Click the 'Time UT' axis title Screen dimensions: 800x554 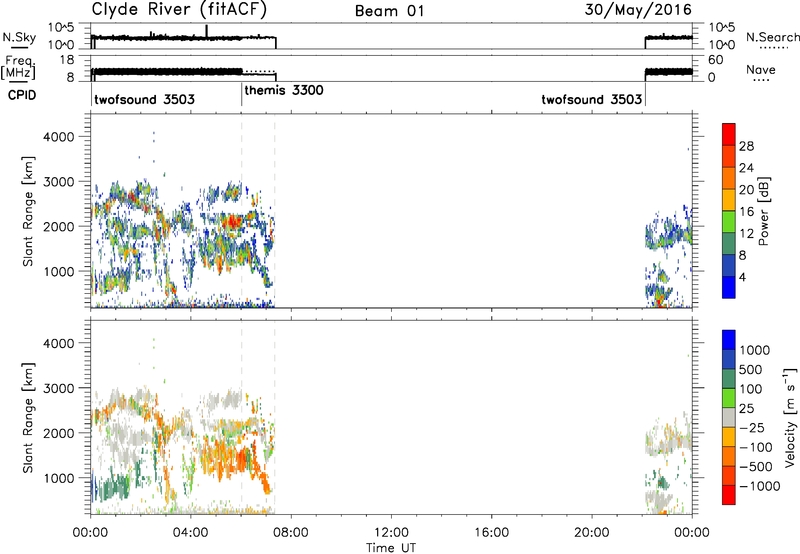(x=391, y=548)
